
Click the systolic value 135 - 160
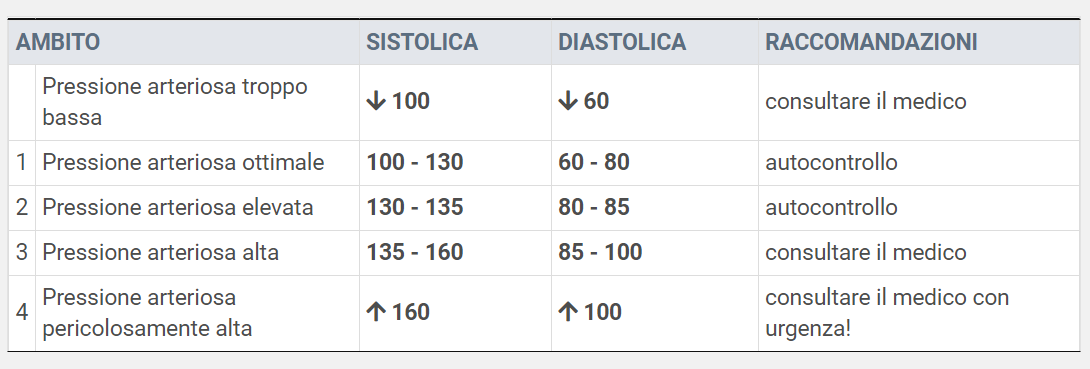(414, 252)
